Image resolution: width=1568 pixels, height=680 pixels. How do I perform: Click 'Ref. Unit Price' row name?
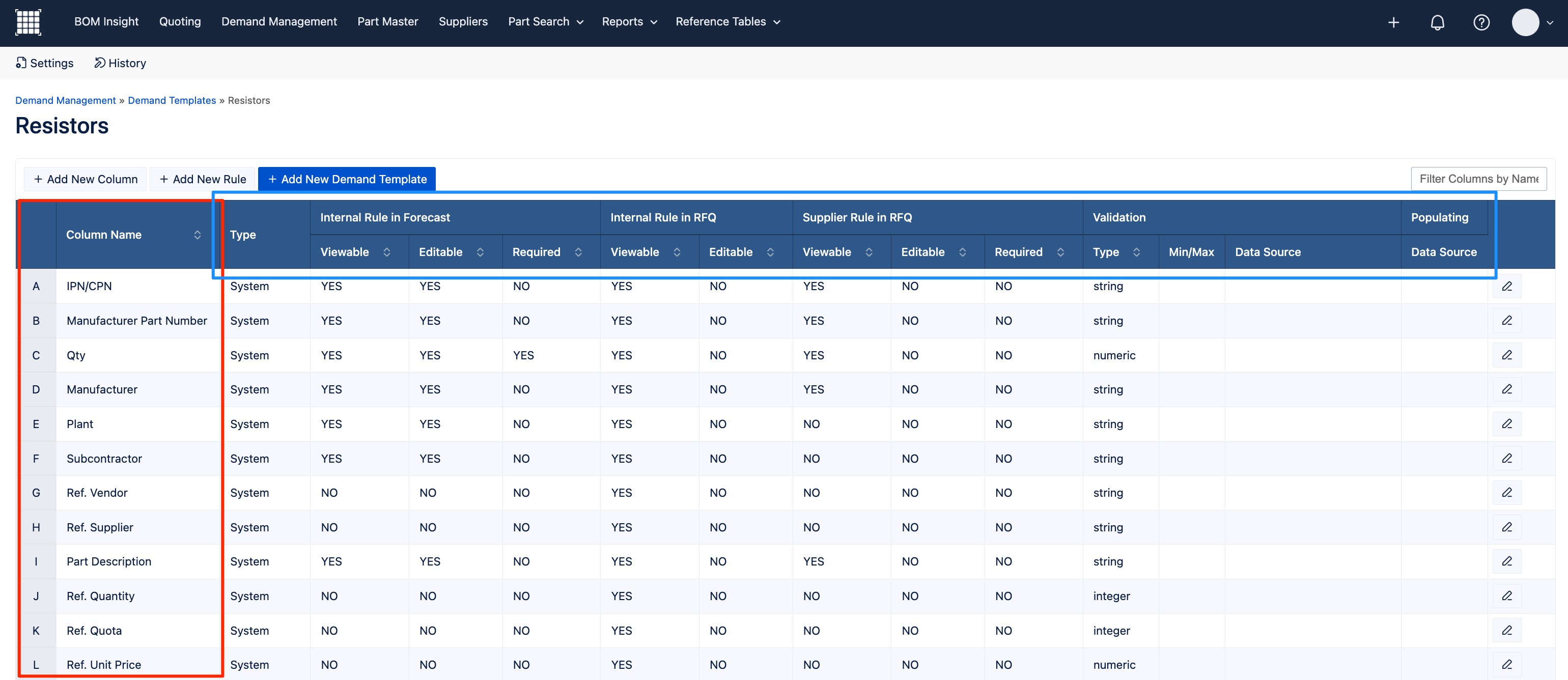pyautogui.click(x=103, y=665)
